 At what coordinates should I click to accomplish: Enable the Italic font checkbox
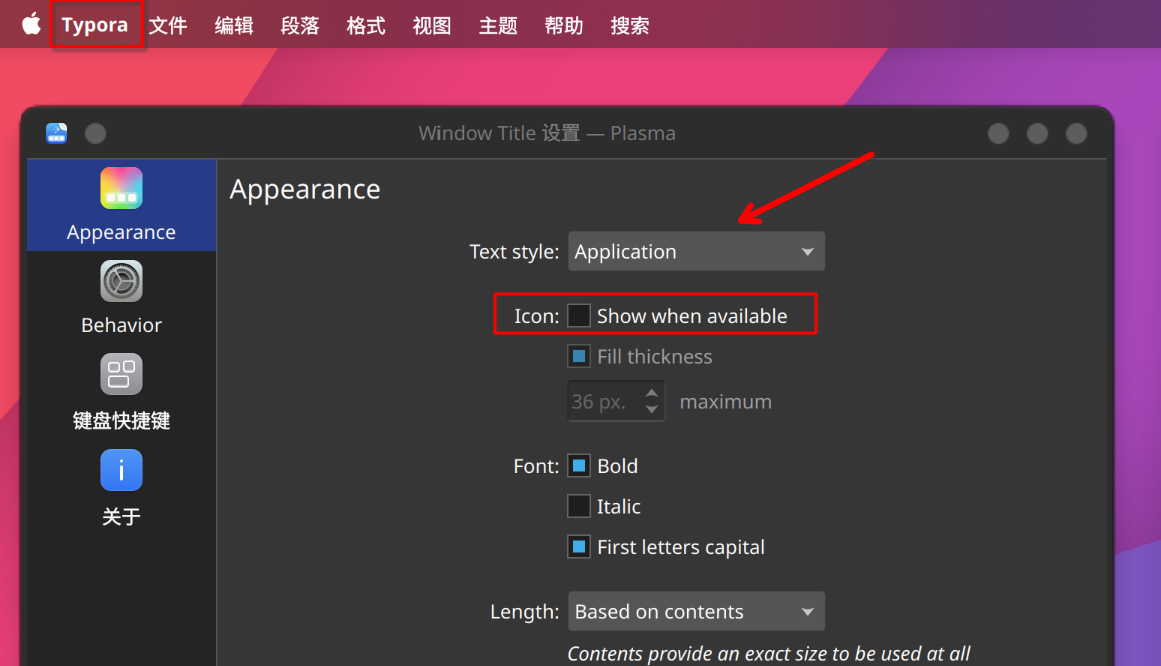tap(579, 507)
